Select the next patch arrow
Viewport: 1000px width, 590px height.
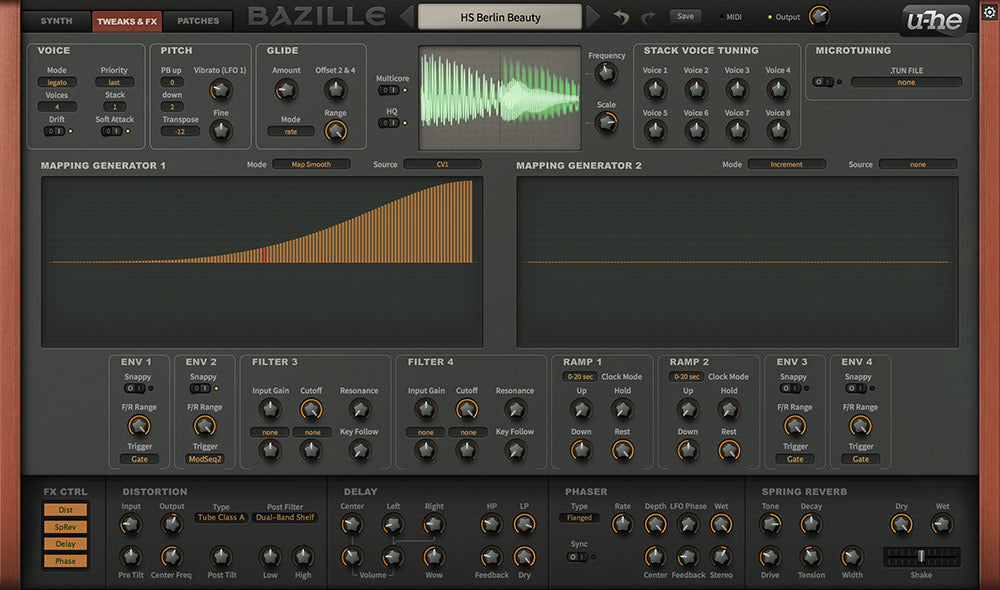tap(593, 17)
